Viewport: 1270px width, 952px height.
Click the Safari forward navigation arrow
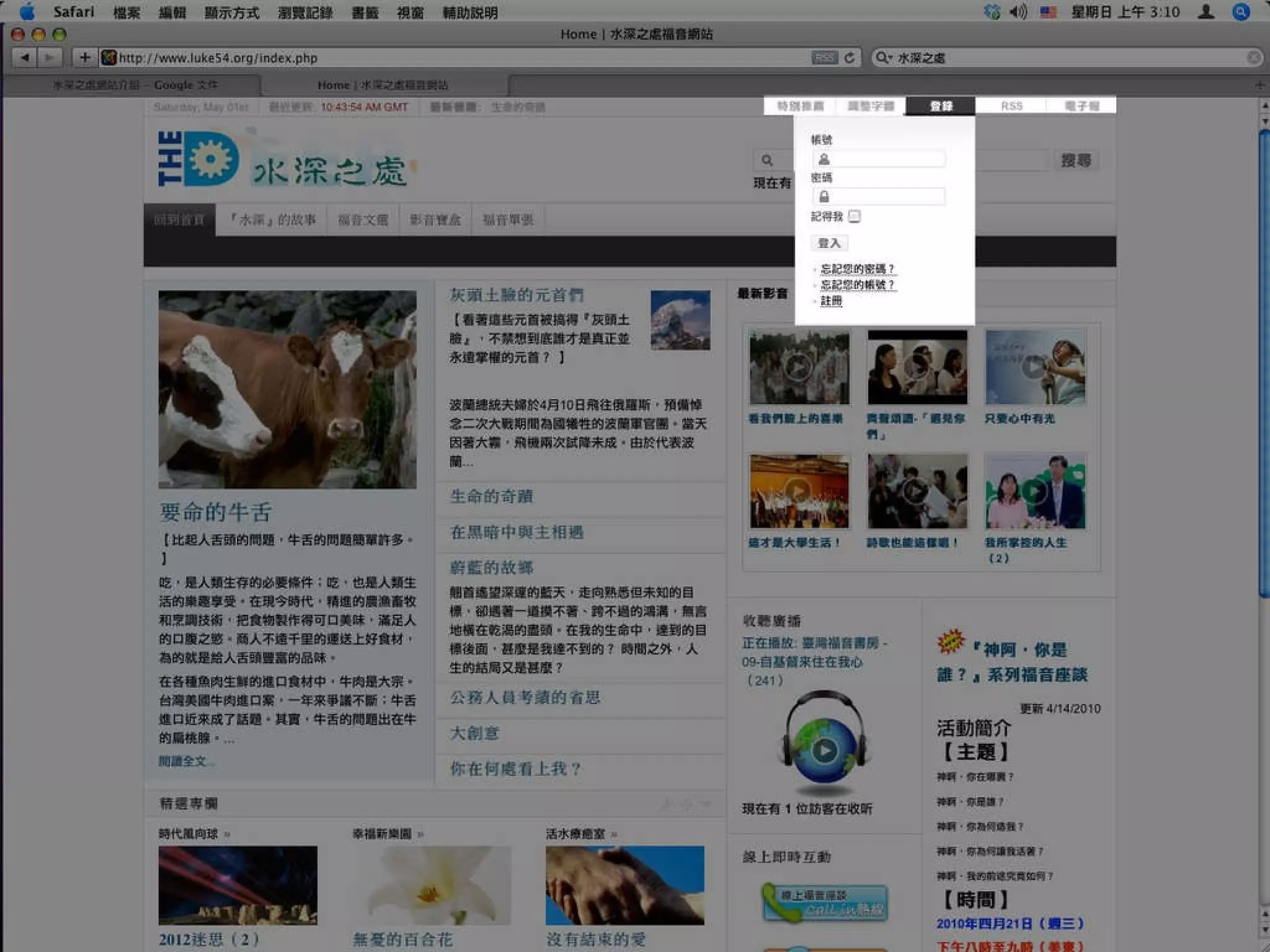pos(49,58)
